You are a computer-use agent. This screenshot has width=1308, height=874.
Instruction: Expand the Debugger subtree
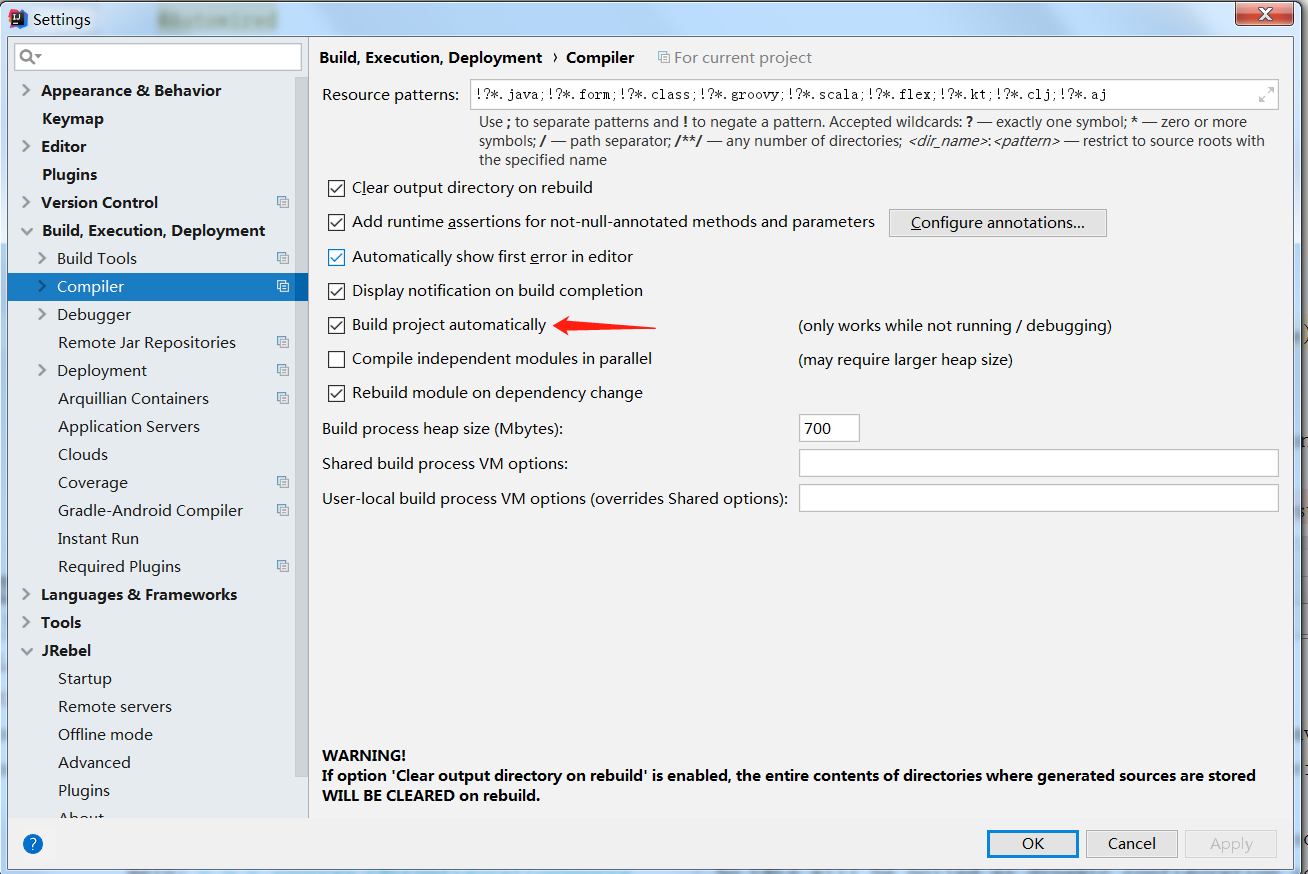[42, 315]
